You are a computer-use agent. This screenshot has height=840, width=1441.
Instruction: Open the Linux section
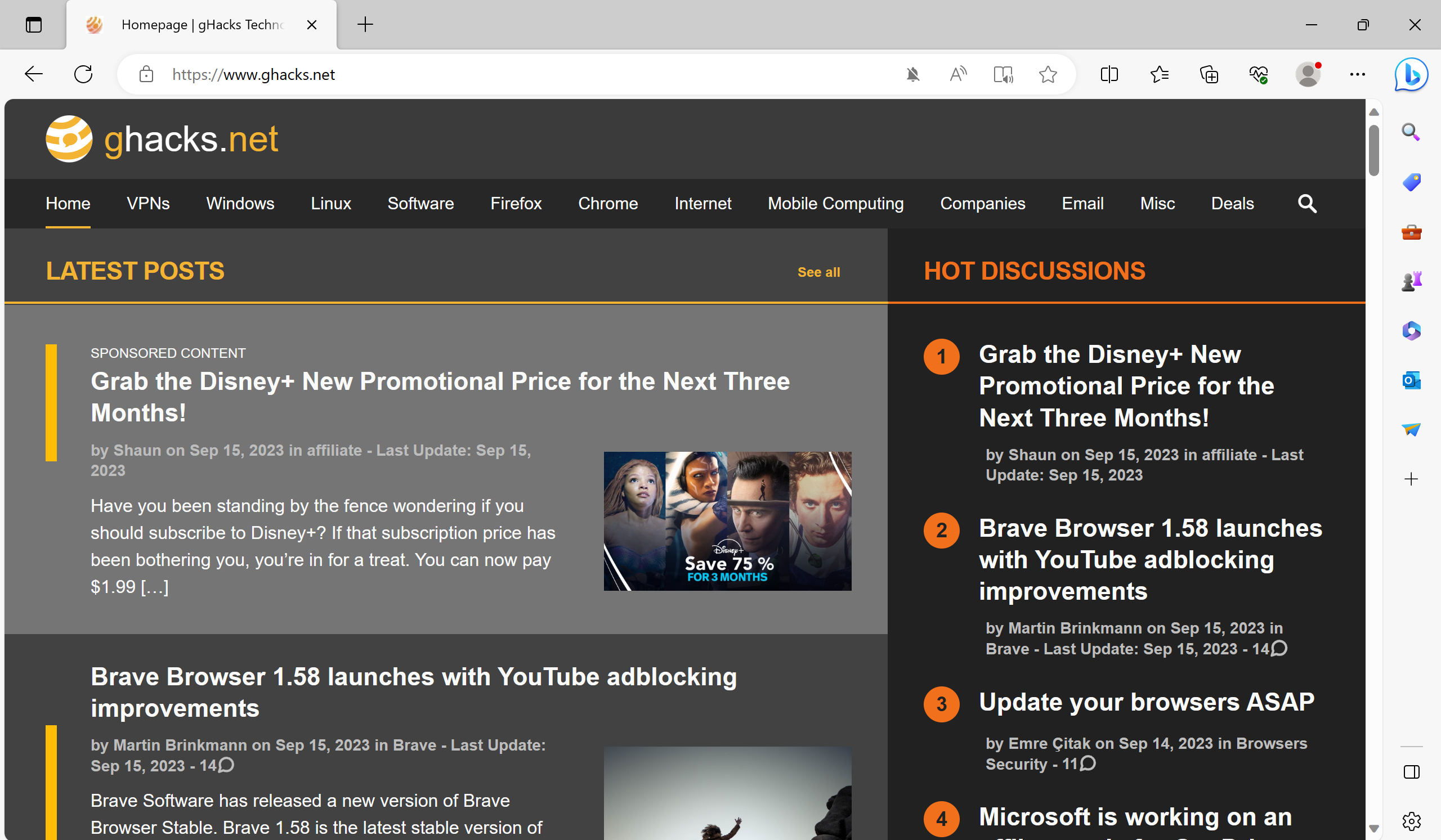coord(330,204)
